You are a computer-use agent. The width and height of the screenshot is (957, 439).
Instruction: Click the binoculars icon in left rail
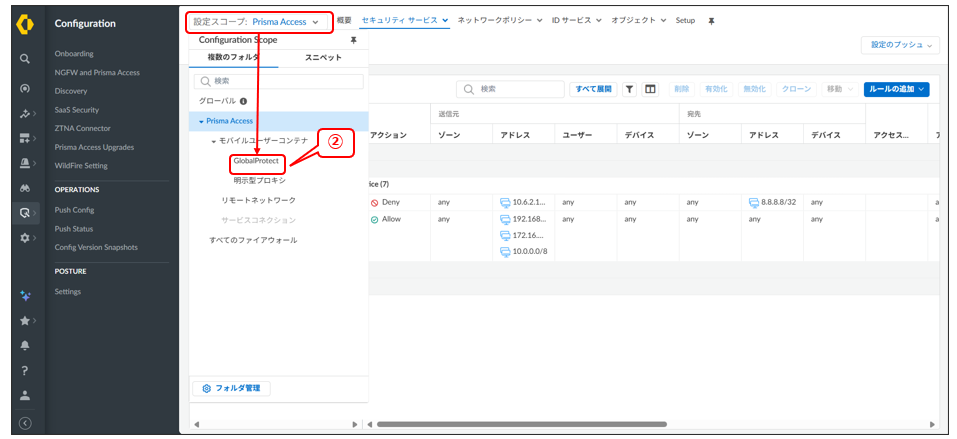25,188
